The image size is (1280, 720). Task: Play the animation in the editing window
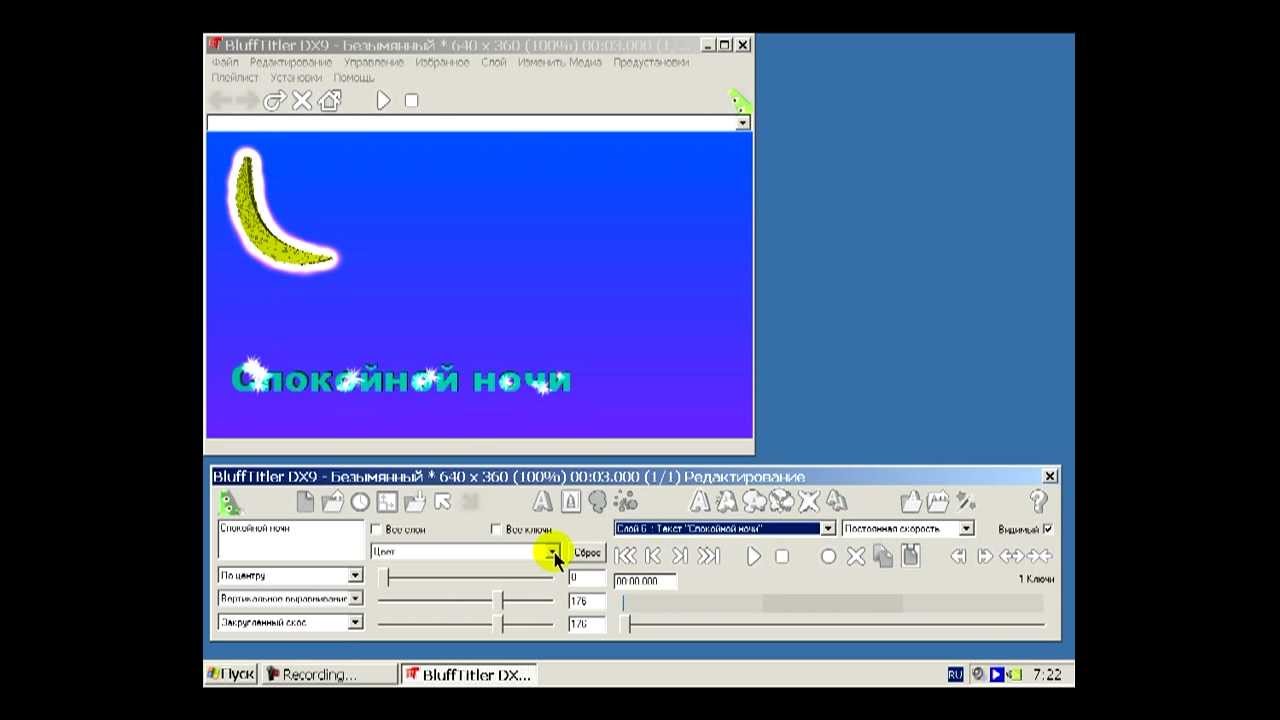coord(754,556)
